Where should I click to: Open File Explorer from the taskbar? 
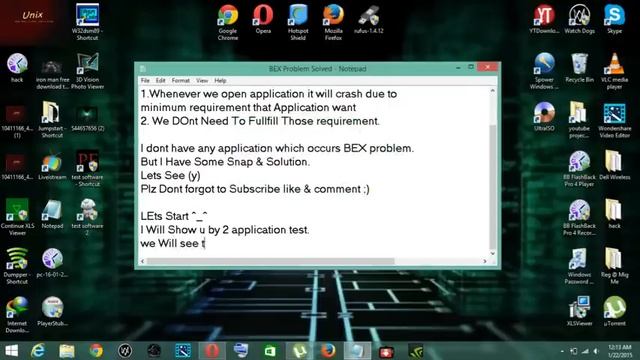pyautogui.click(x=67, y=351)
